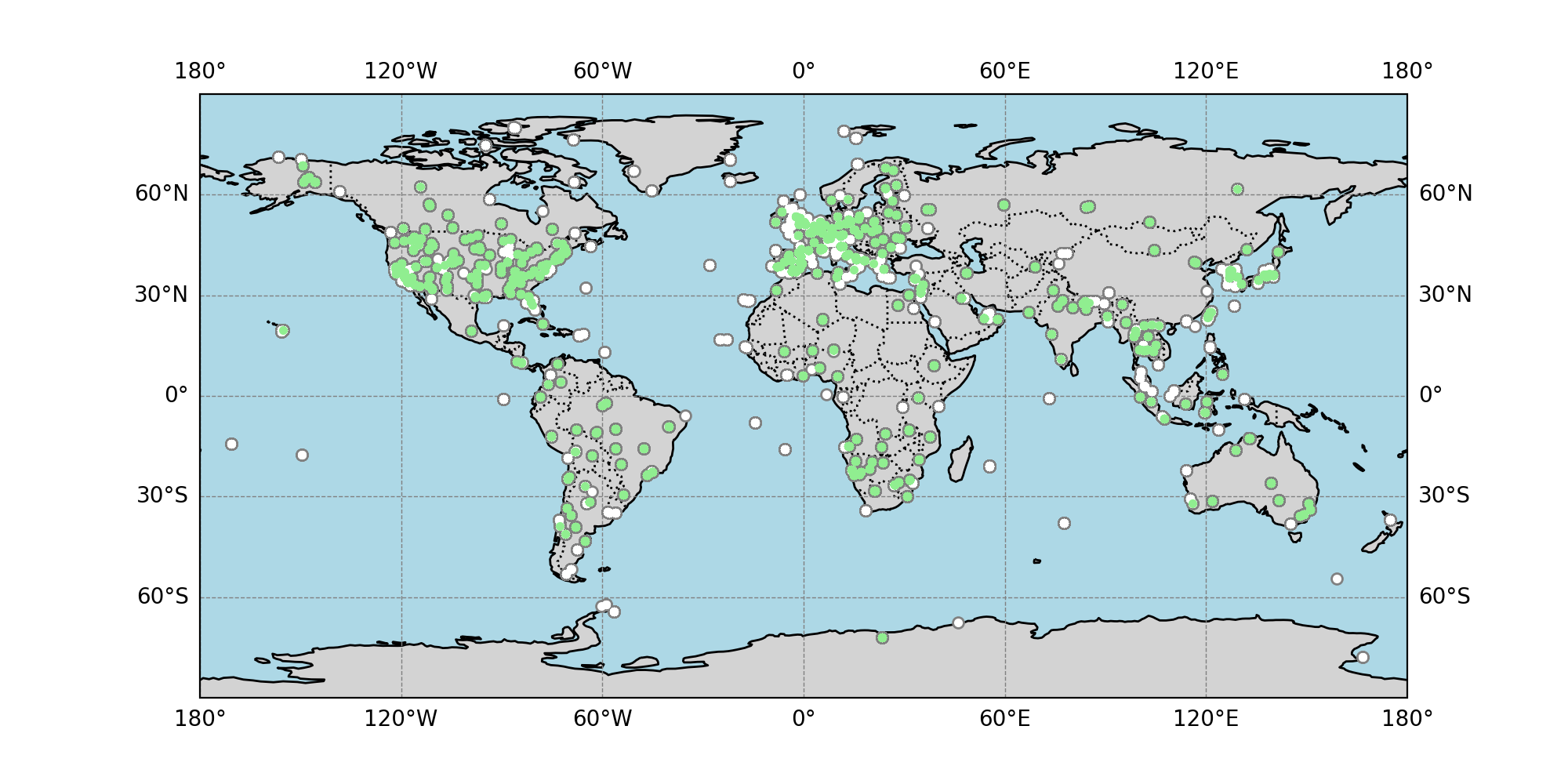Viewport: 1568px width, 784px height.
Task: Click the top-axis 0° longitude label
Action: coord(804,71)
